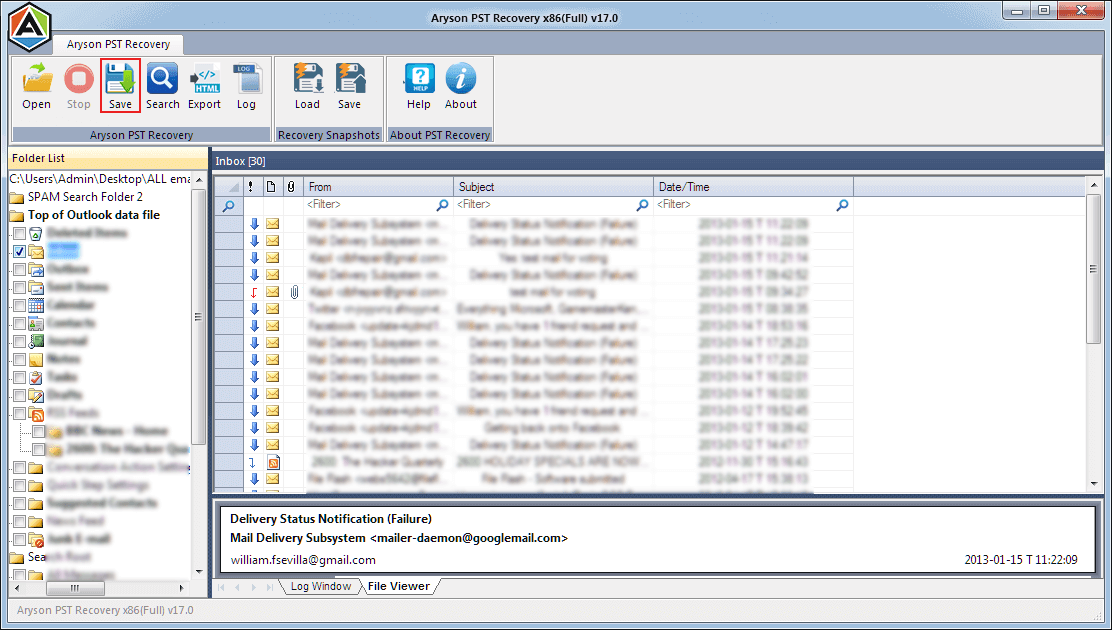Click the Folder List scroll up arrow
The height and width of the screenshot is (630, 1112).
pos(199,180)
